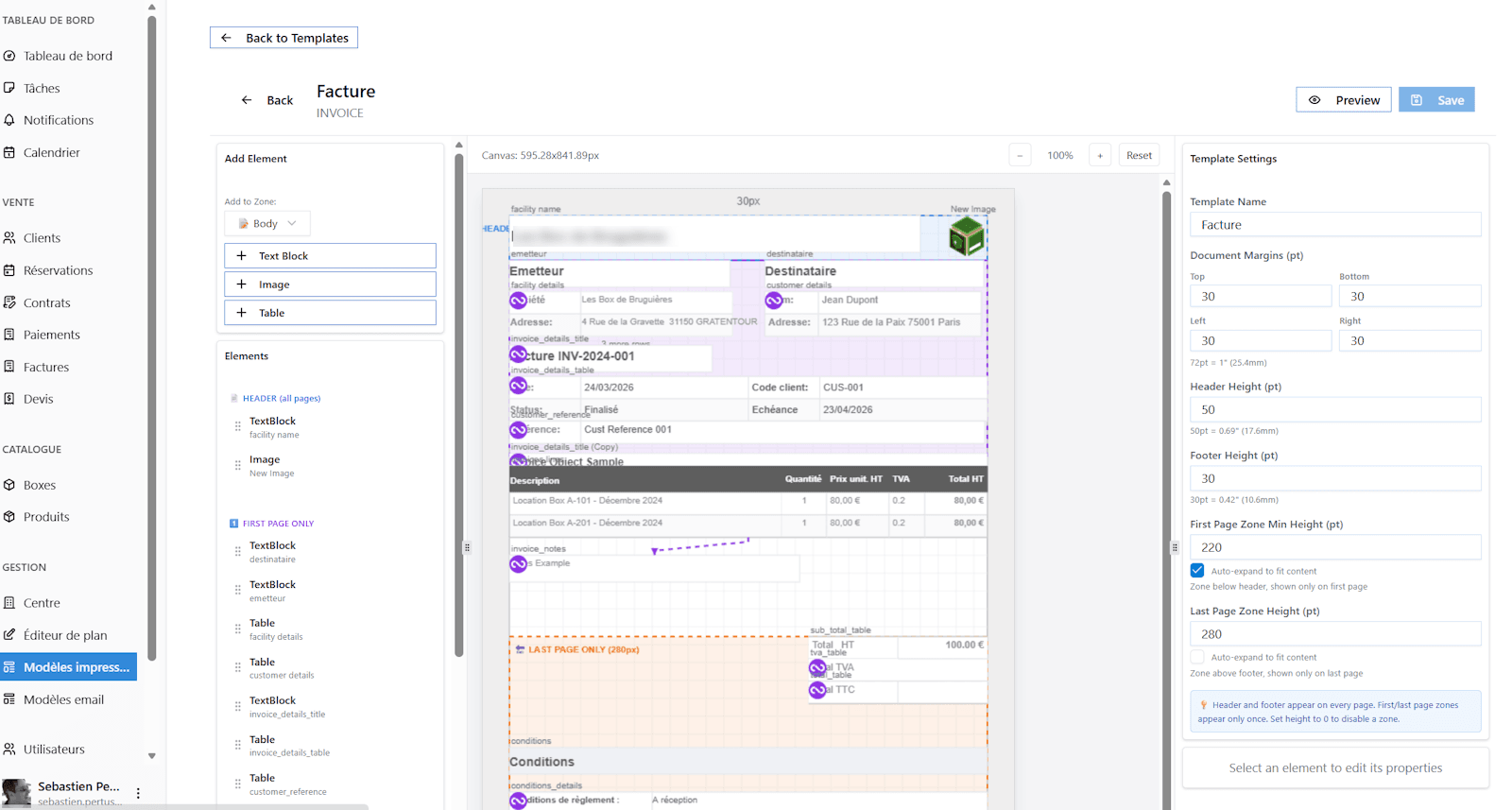Viewport: 1512px width, 810px height.
Task: Reset the canvas zoom level
Action: [1139, 156]
